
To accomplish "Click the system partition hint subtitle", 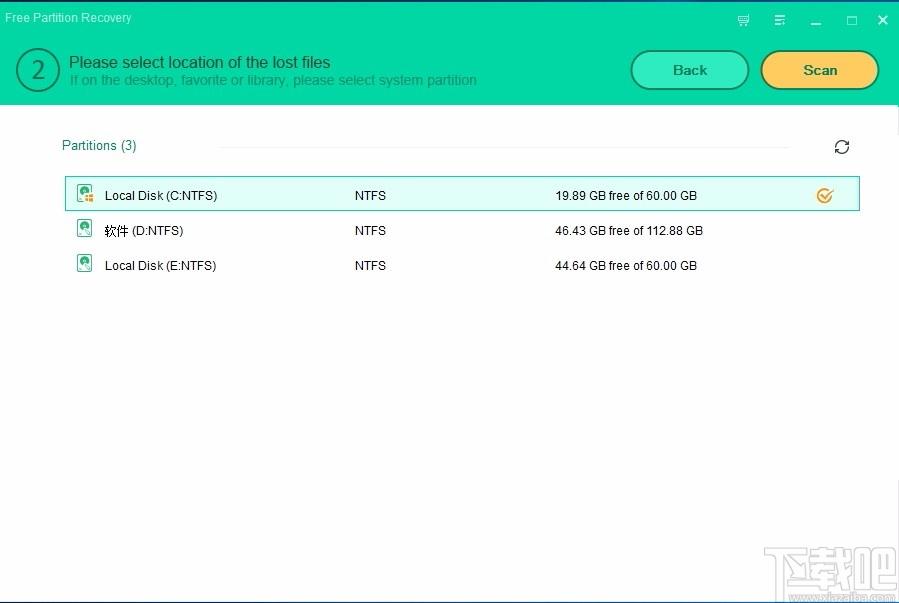I will point(273,80).
